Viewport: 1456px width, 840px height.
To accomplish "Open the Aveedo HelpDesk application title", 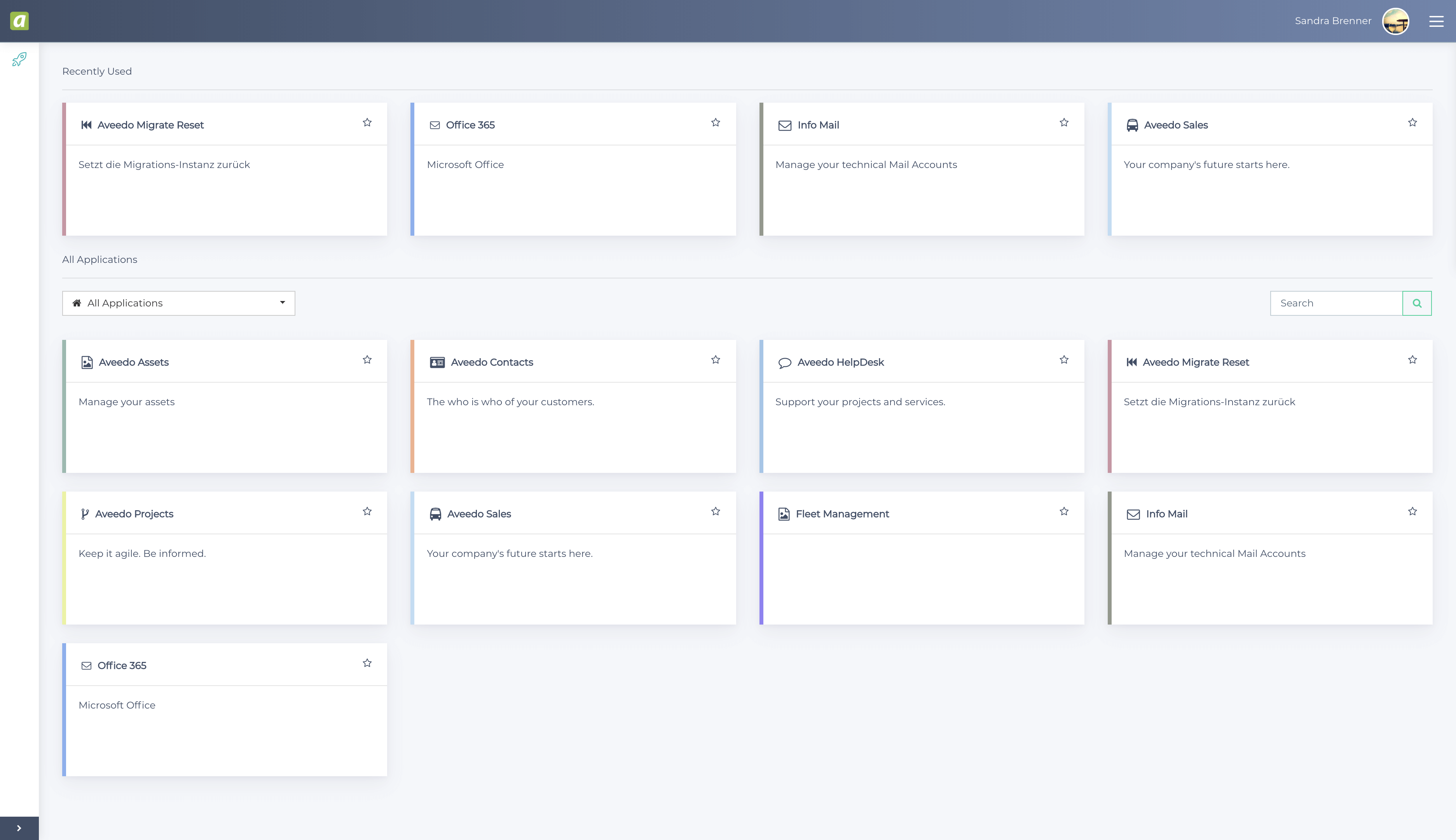I will [841, 362].
